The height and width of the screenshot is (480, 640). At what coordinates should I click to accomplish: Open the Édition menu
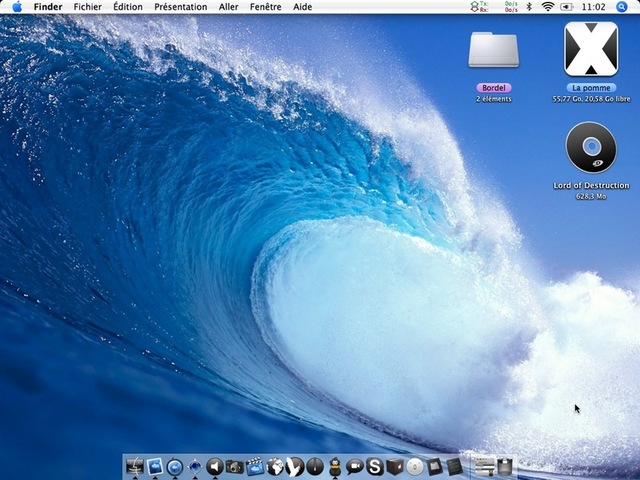[x=128, y=7]
